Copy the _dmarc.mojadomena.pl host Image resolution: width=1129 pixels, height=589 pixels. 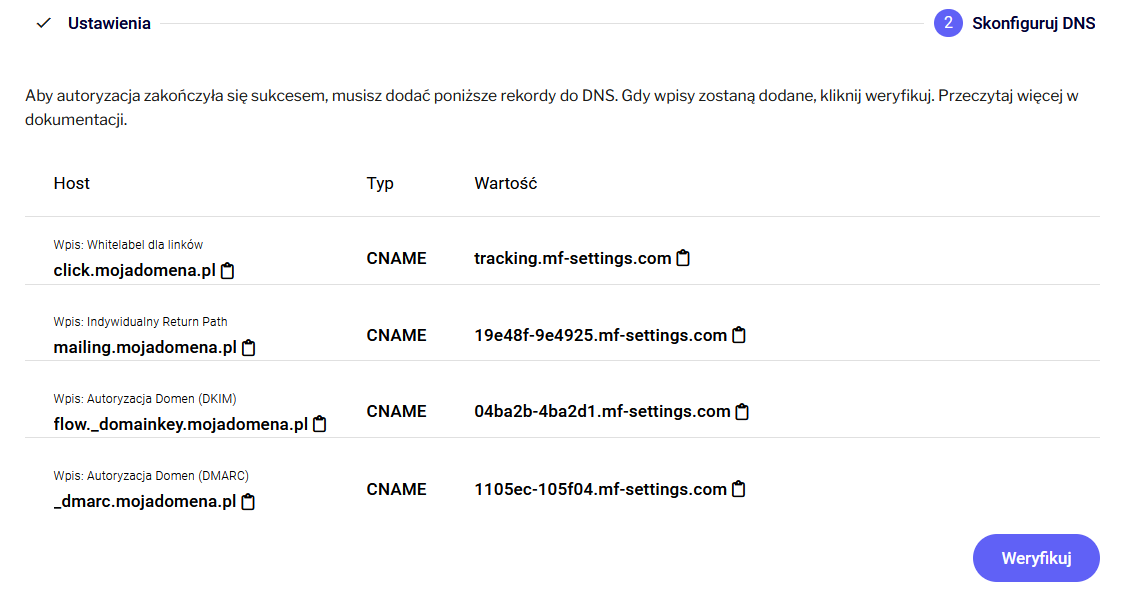pyautogui.click(x=248, y=502)
